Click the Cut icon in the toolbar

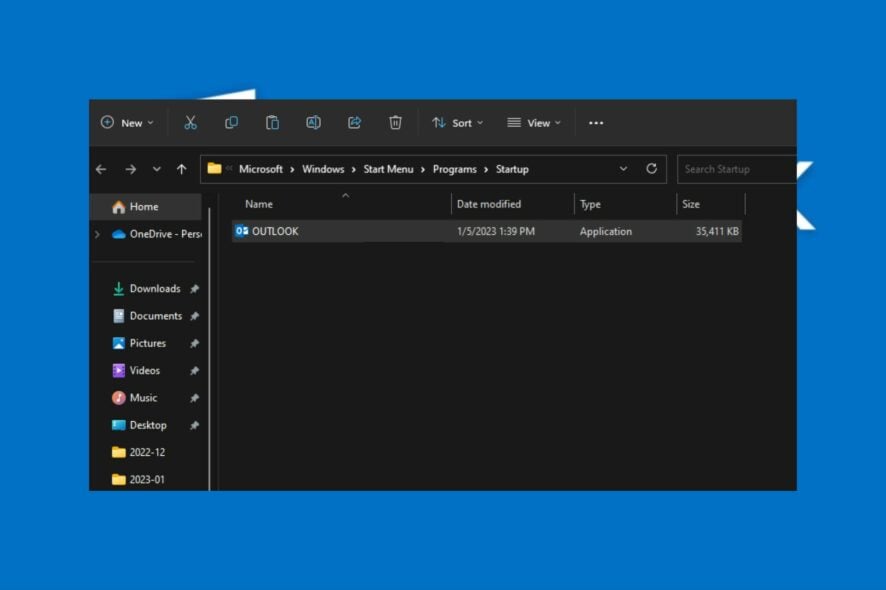(190, 122)
